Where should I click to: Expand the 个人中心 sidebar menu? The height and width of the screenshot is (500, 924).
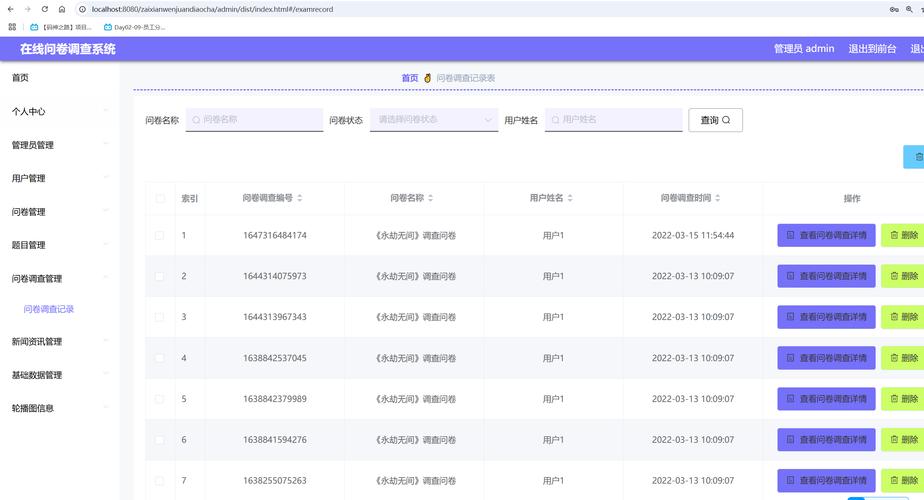[59, 111]
